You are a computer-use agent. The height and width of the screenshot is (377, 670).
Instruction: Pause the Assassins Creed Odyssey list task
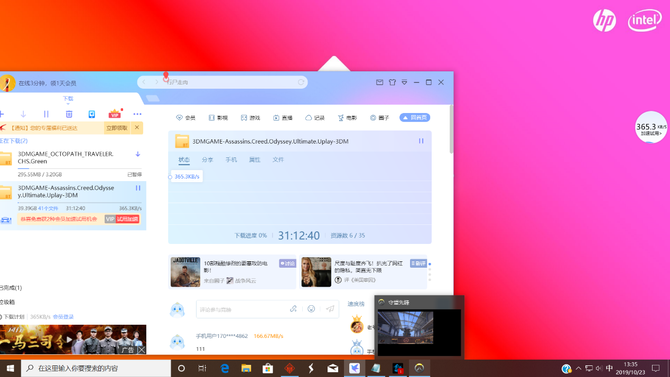click(x=138, y=188)
